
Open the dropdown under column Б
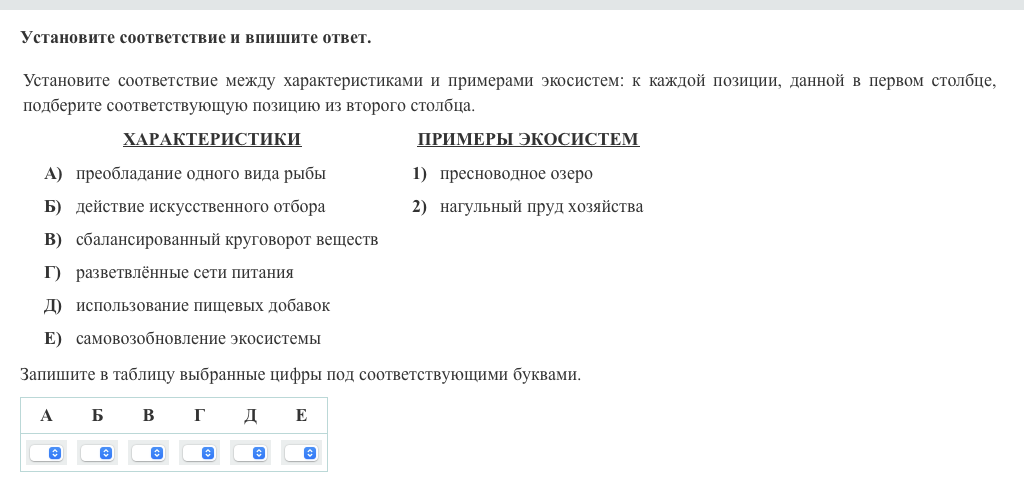click(98, 453)
